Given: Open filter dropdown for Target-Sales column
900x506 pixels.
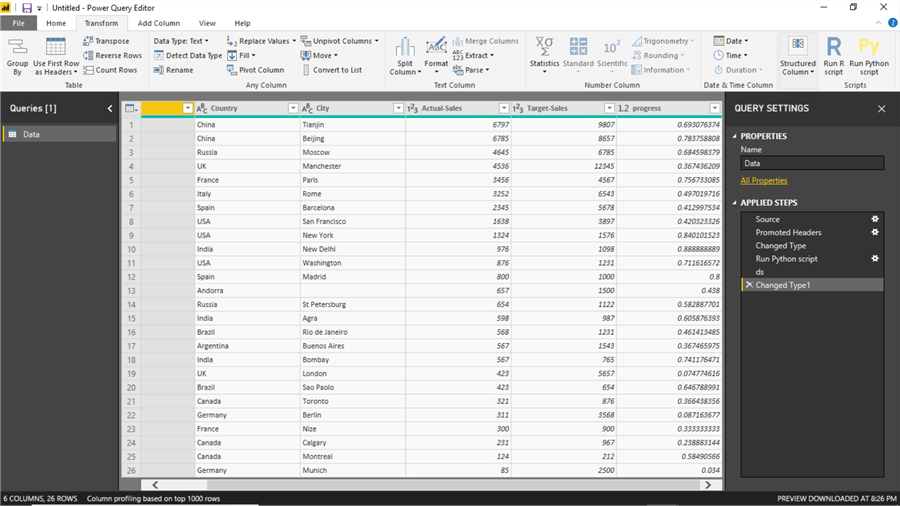Looking at the screenshot, I should pos(609,108).
